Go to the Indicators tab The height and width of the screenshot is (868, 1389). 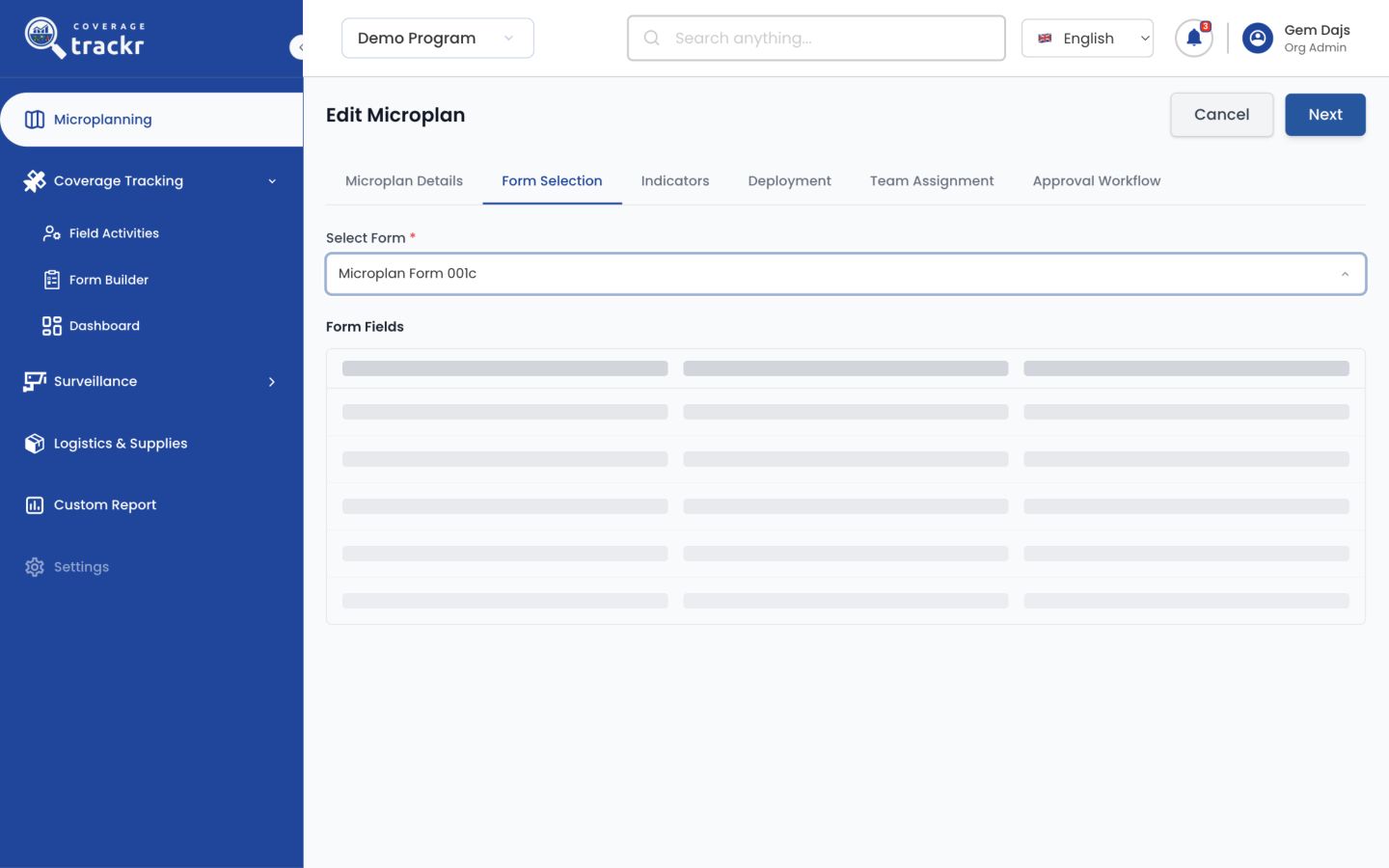[x=675, y=181]
